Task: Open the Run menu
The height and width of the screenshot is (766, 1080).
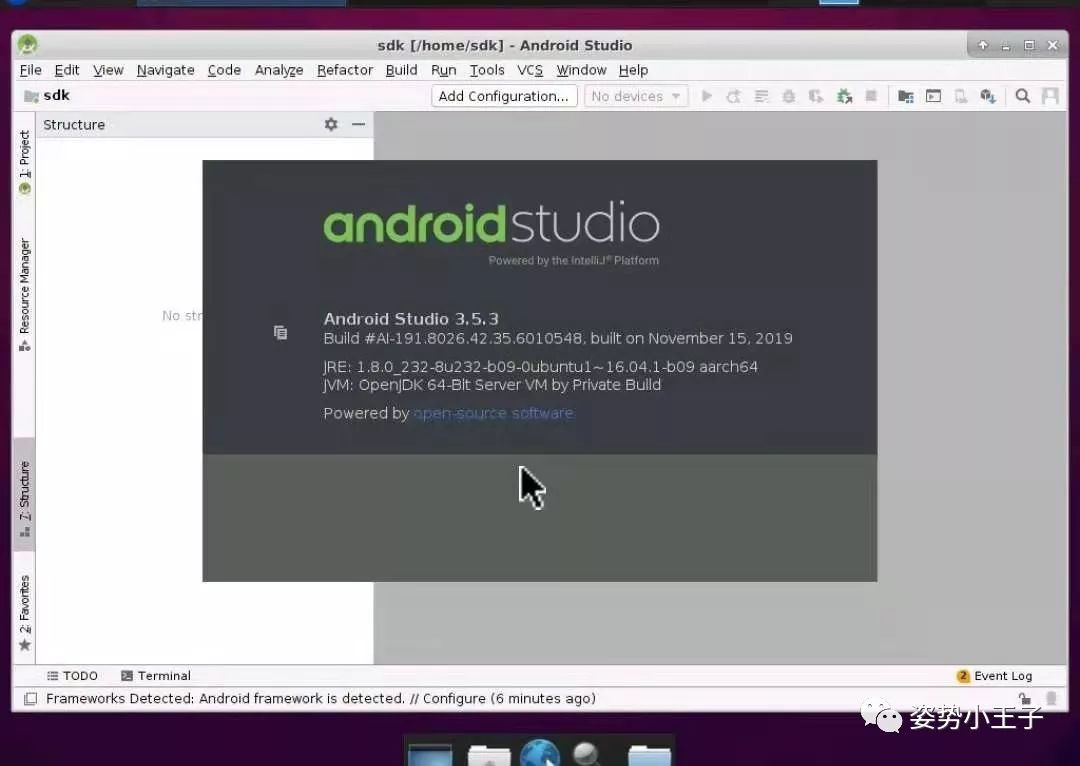Action: (x=444, y=70)
